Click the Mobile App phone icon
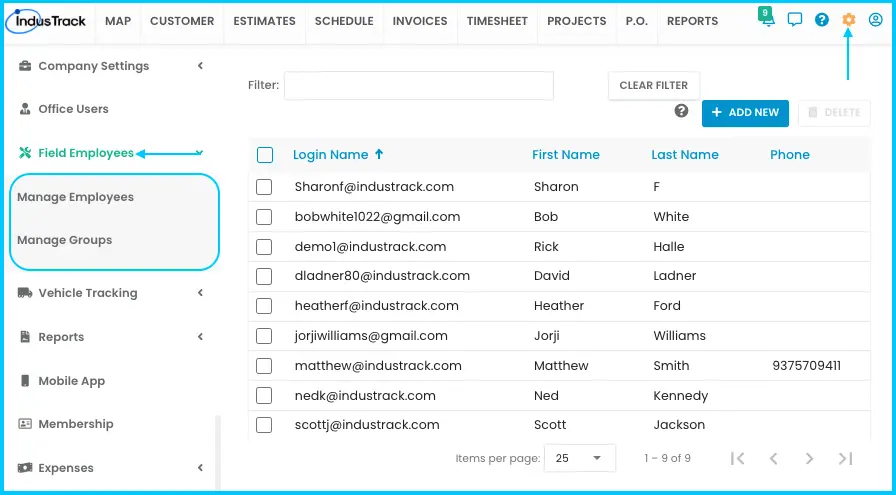Image resolution: width=896 pixels, height=495 pixels. 25,381
